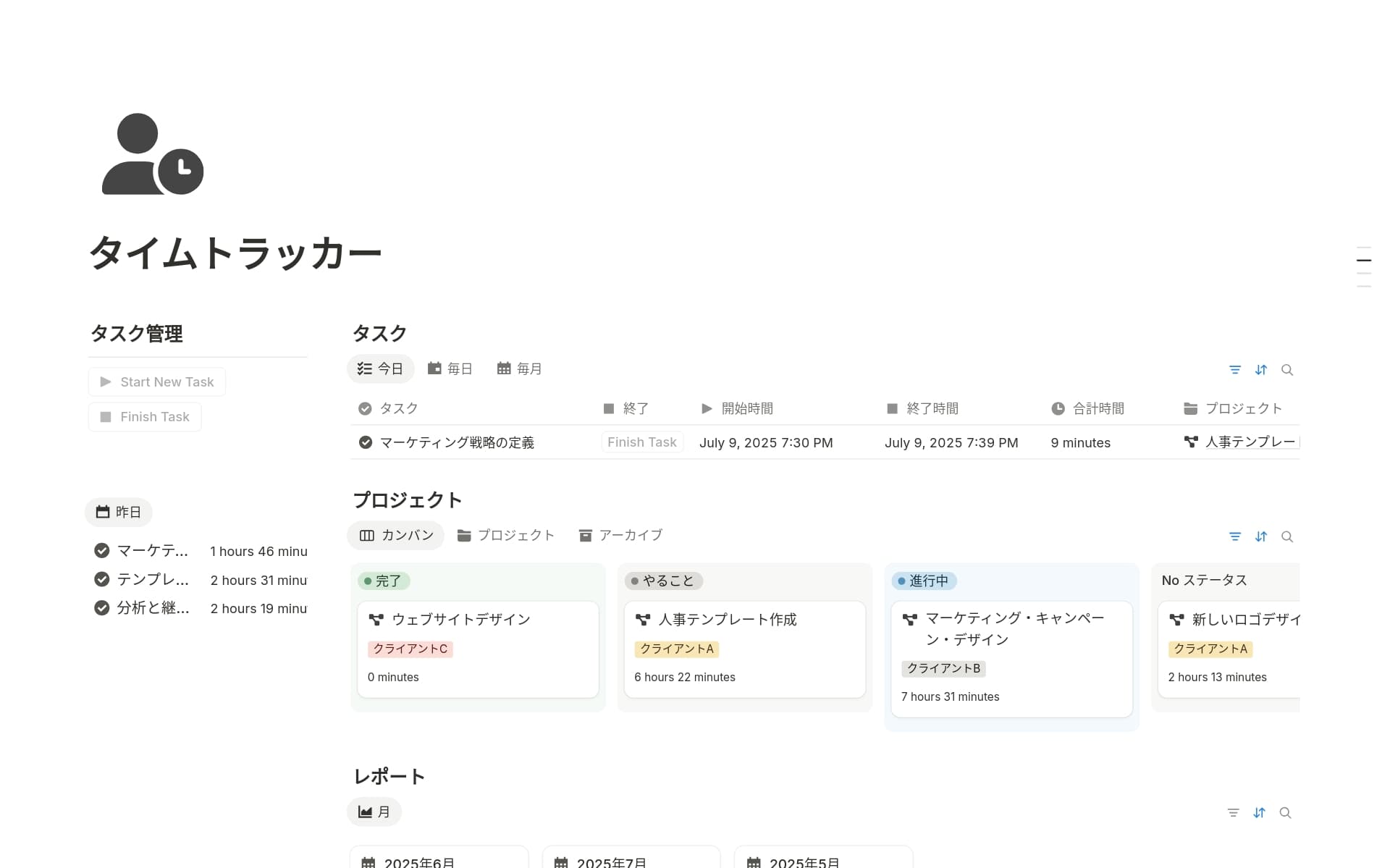Image resolution: width=1390 pixels, height=868 pixels.
Task: Click the search icon in タスク section
Action: click(x=1287, y=370)
